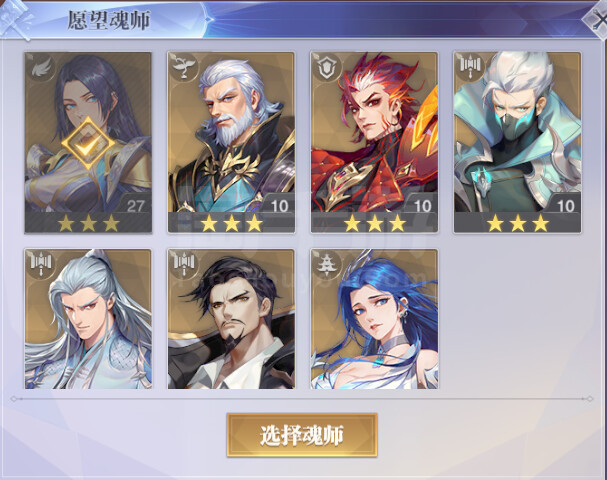Click the weapon class icon on masked card
This screenshot has width=607, height=480.
[x=470, y=66]
